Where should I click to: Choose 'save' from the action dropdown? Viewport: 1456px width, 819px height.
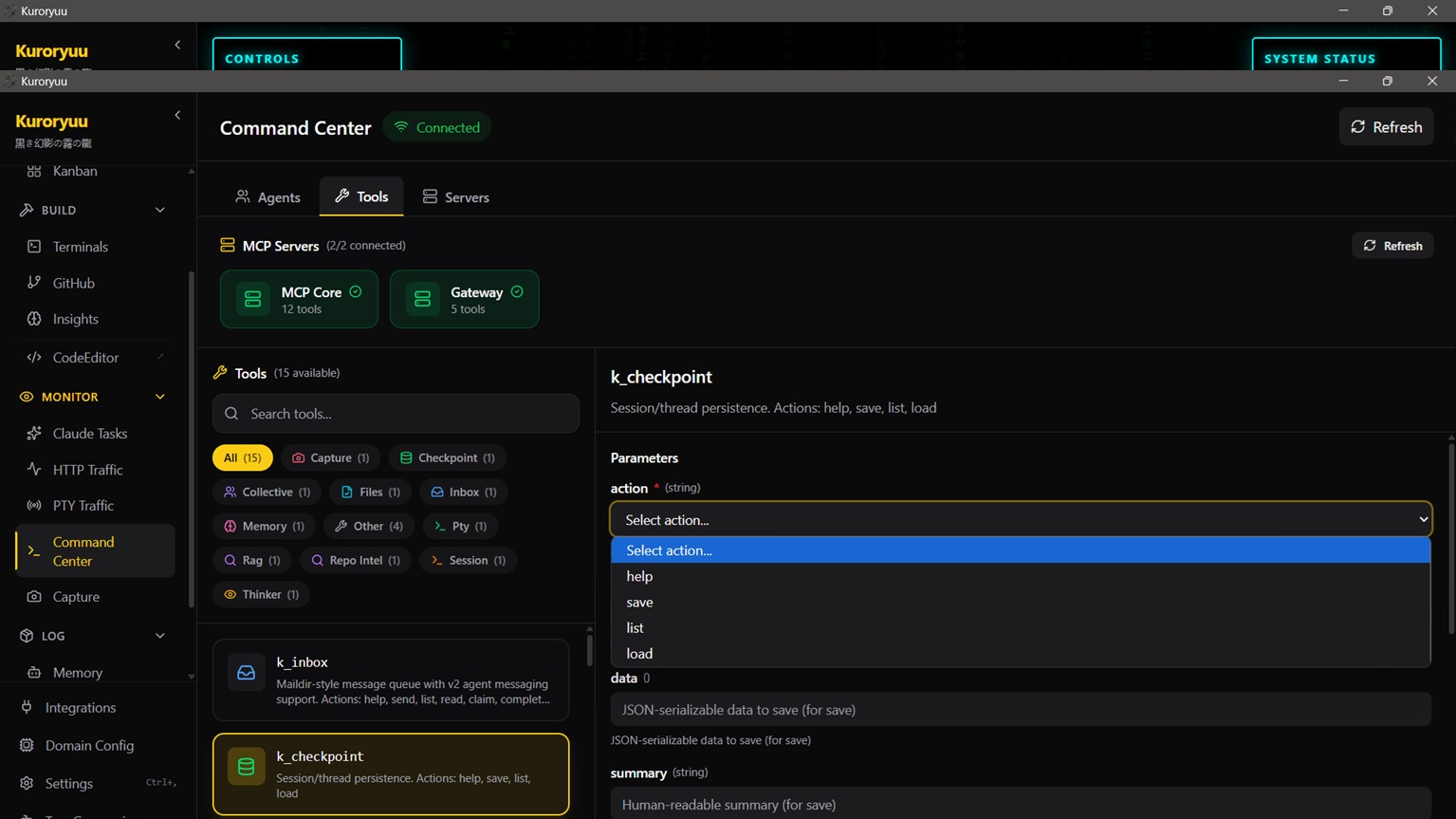(x=639, y=602)
